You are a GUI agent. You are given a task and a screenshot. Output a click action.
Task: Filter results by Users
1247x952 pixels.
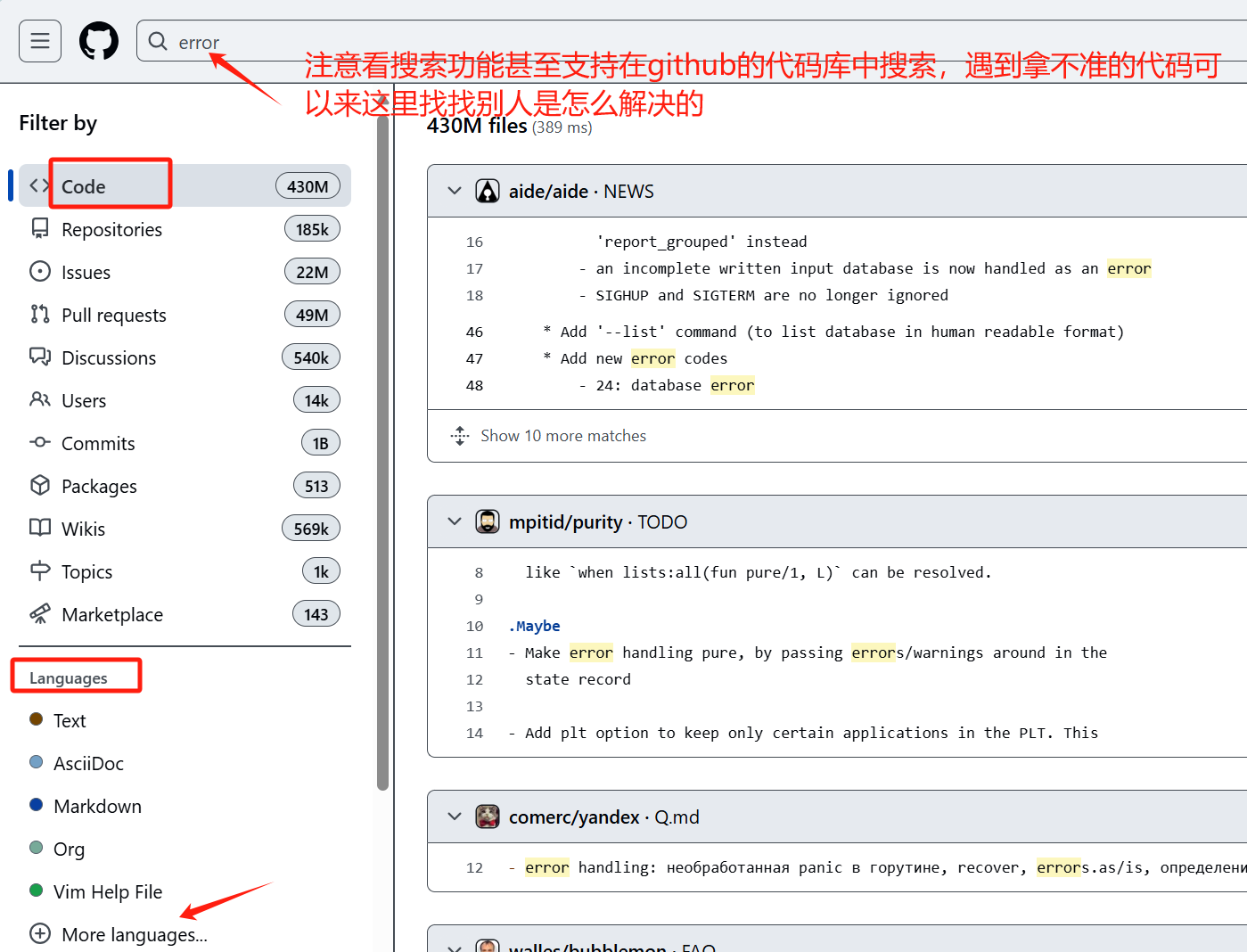point(185,400)
